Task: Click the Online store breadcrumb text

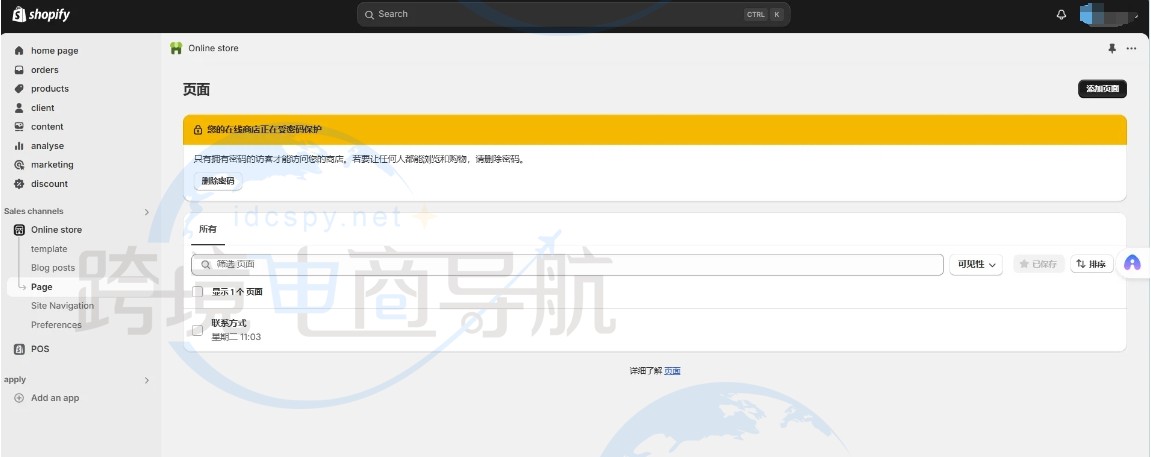Action: coord(214,48)
